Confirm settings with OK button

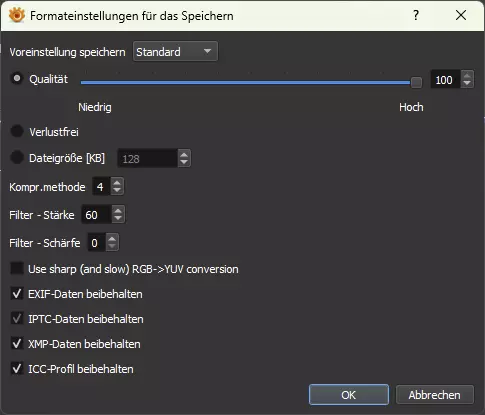pyautogui.click(x=349, y=395)
